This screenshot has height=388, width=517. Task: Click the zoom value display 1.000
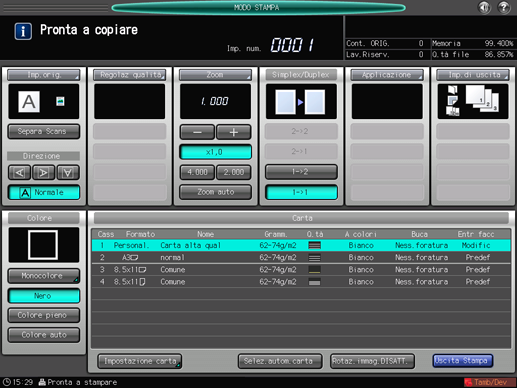click(x=215, y=101)
